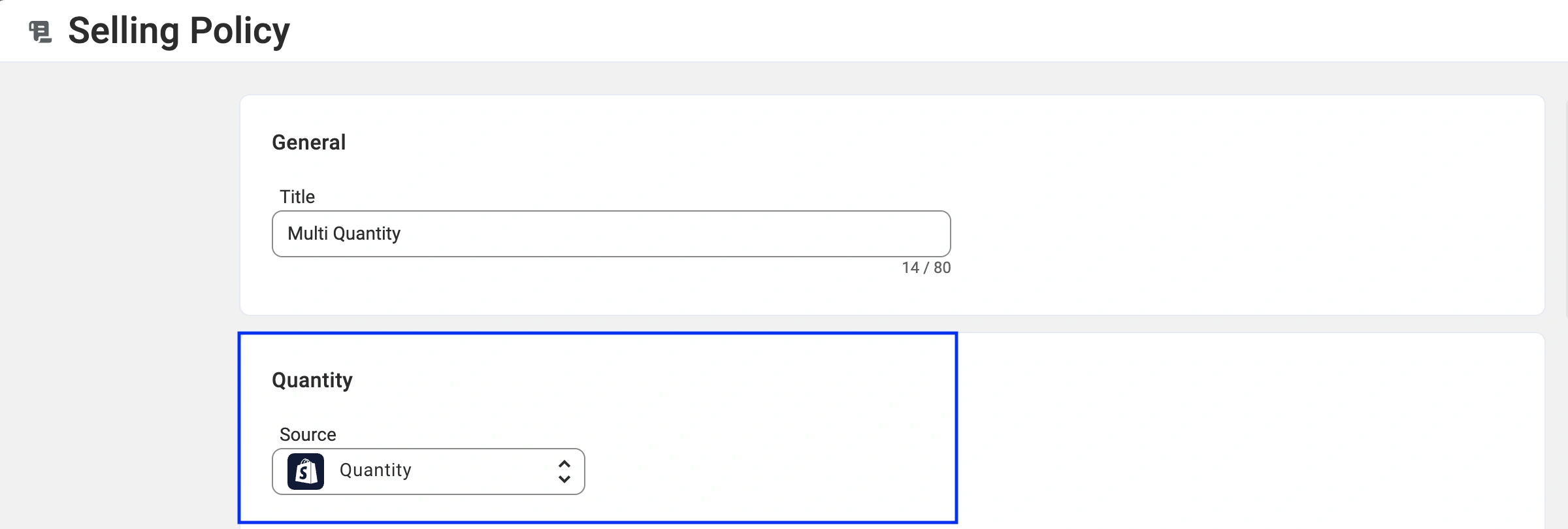Viewport: 1568px width, 529px height.
Task: Open the Source dropdown
Action: pos(428,471)
